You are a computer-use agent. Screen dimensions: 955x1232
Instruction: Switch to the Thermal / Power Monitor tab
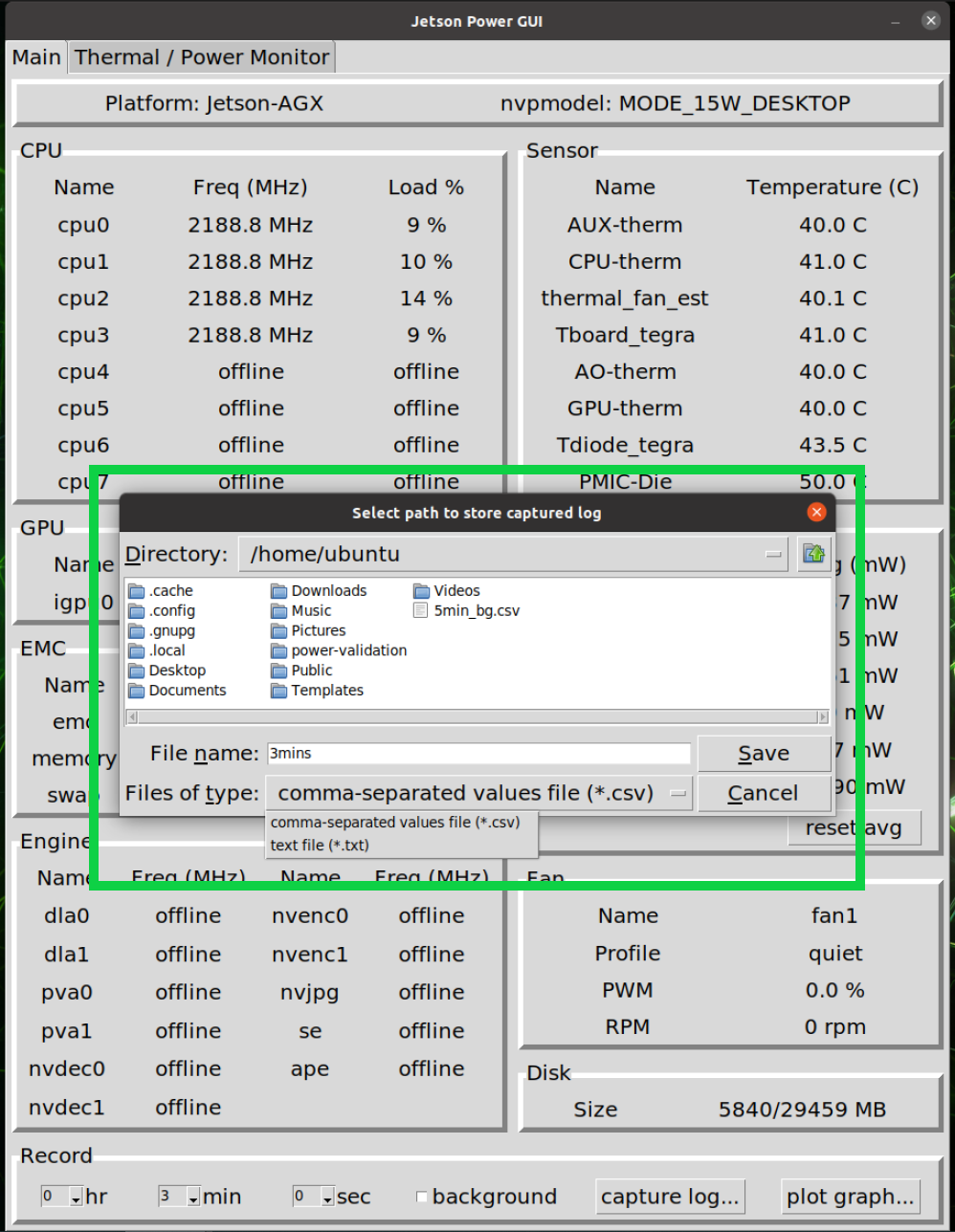[x=201, y=56]
